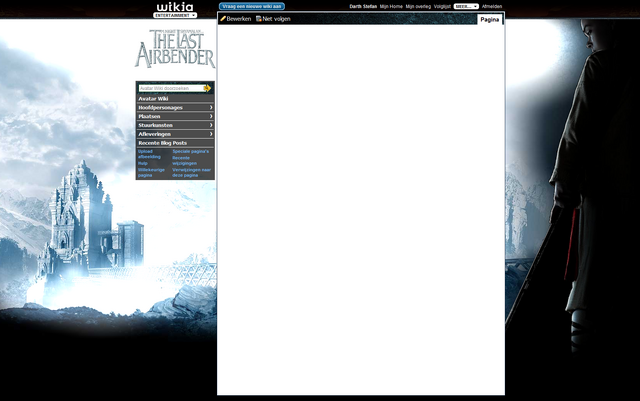Open Recente Blog Posts menu item
640x401 pixels.
pos(175,143)
